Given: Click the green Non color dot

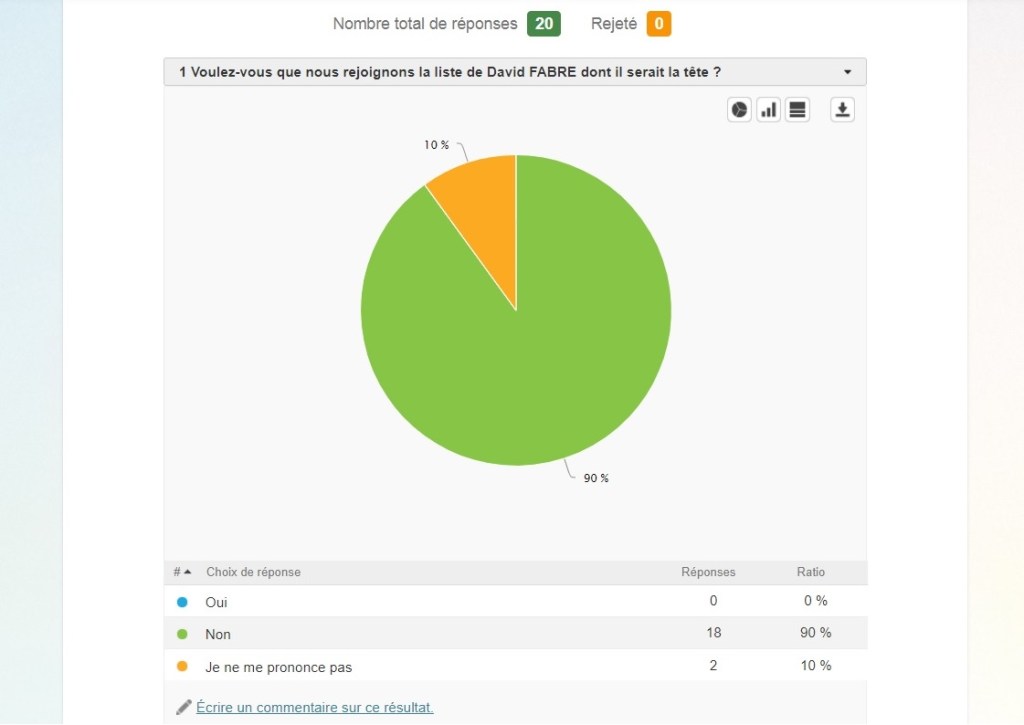Looking at the screenshot, I should coord(182,634).
